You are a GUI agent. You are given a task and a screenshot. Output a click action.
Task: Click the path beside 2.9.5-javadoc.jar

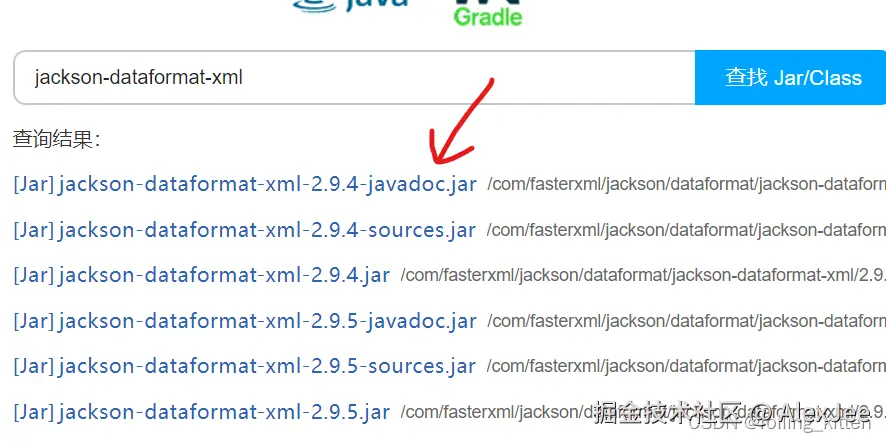point(687,321)
